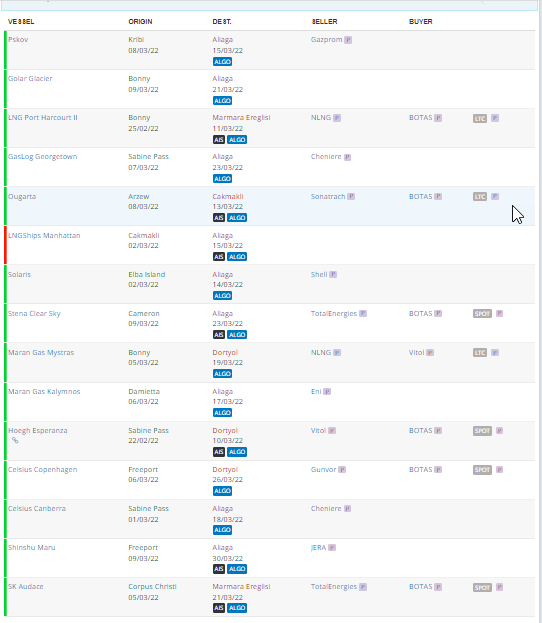Click P badge beside BOTAS in SK Audace row
542x623 pixels.
coord(438,587)
